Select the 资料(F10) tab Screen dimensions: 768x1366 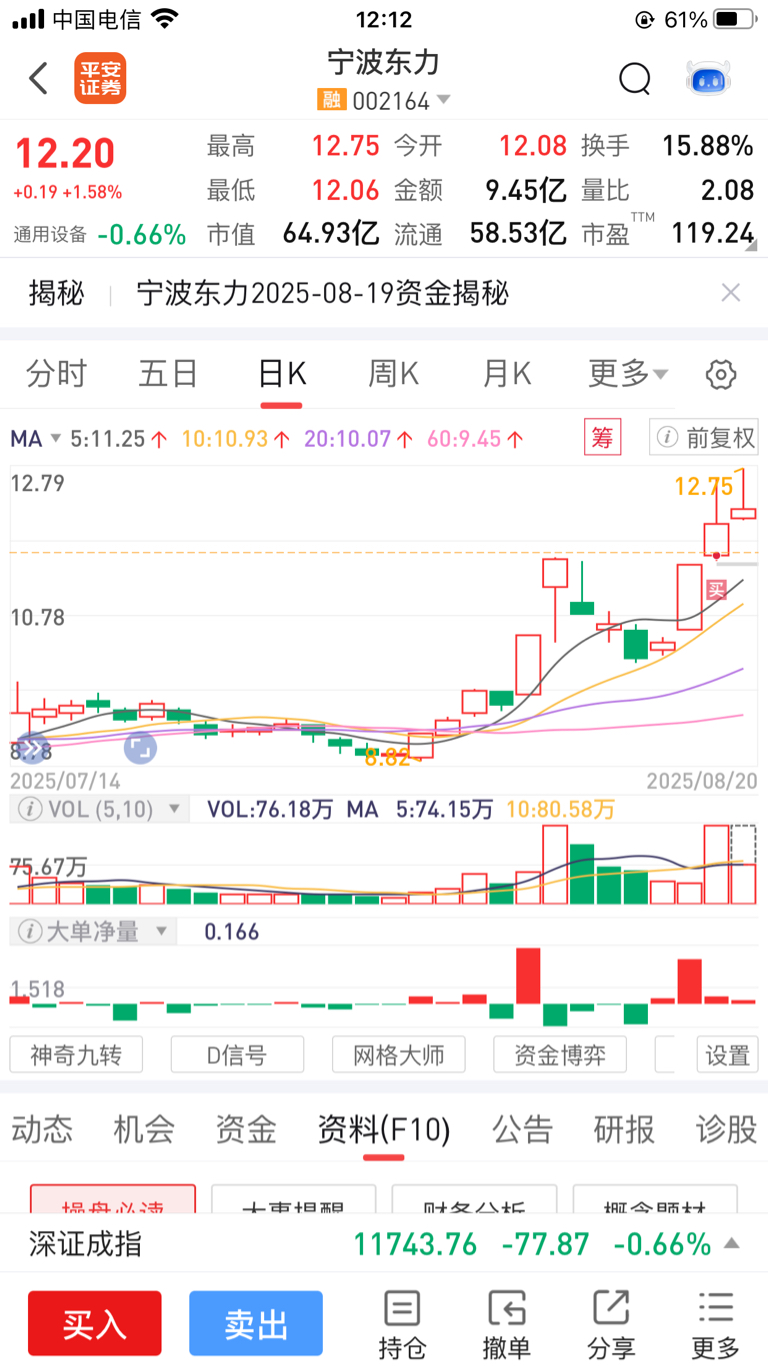pos(384,1130)
